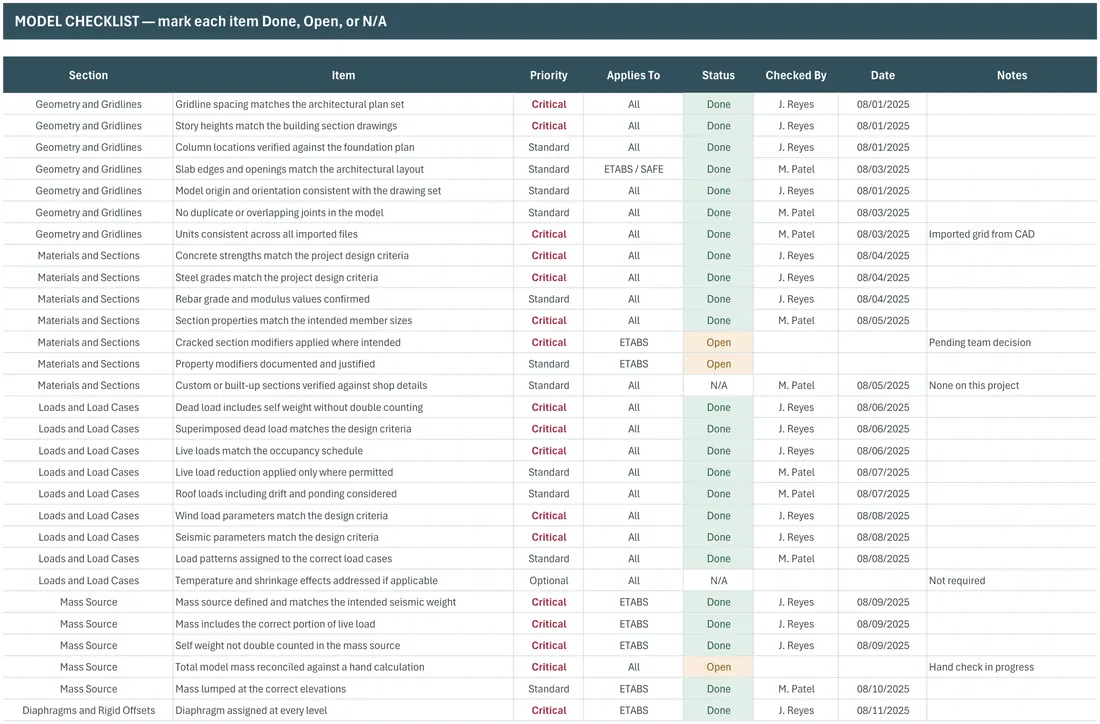Click Done status for Story heights row
1100x724 pixels.
pos(718,126)
